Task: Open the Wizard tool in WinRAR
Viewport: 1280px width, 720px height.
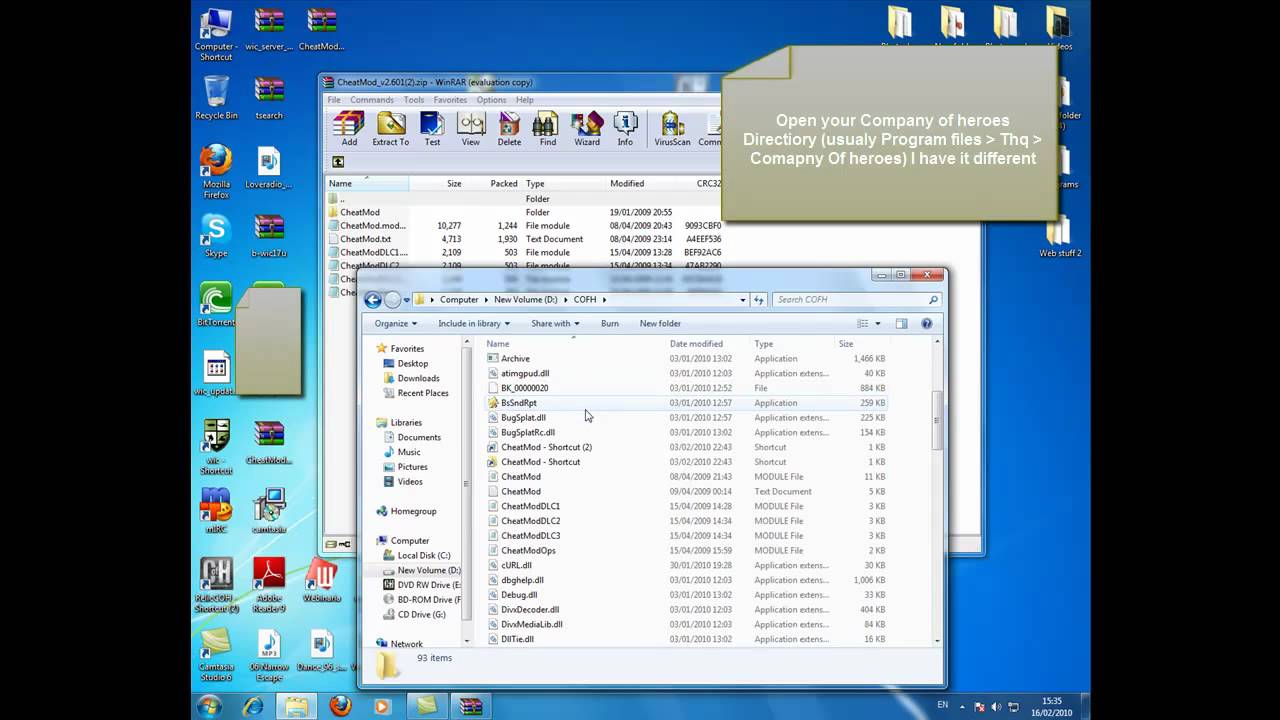Action: (586, 129)
